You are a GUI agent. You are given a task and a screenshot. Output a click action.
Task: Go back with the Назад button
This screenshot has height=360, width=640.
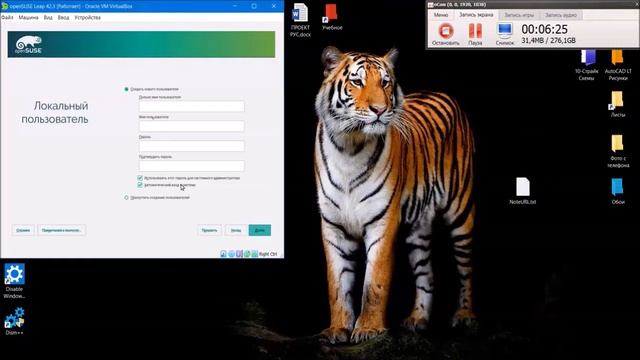coord(236,230)
